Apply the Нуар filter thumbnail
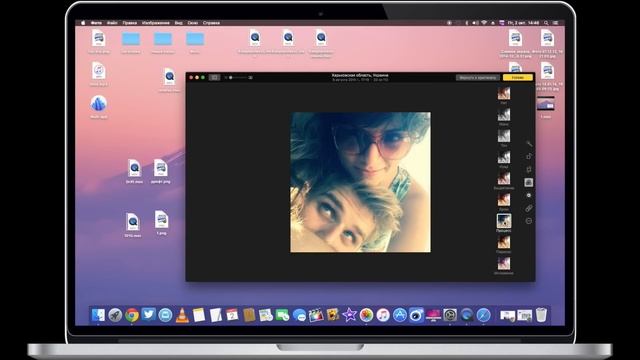 (504, 157)
